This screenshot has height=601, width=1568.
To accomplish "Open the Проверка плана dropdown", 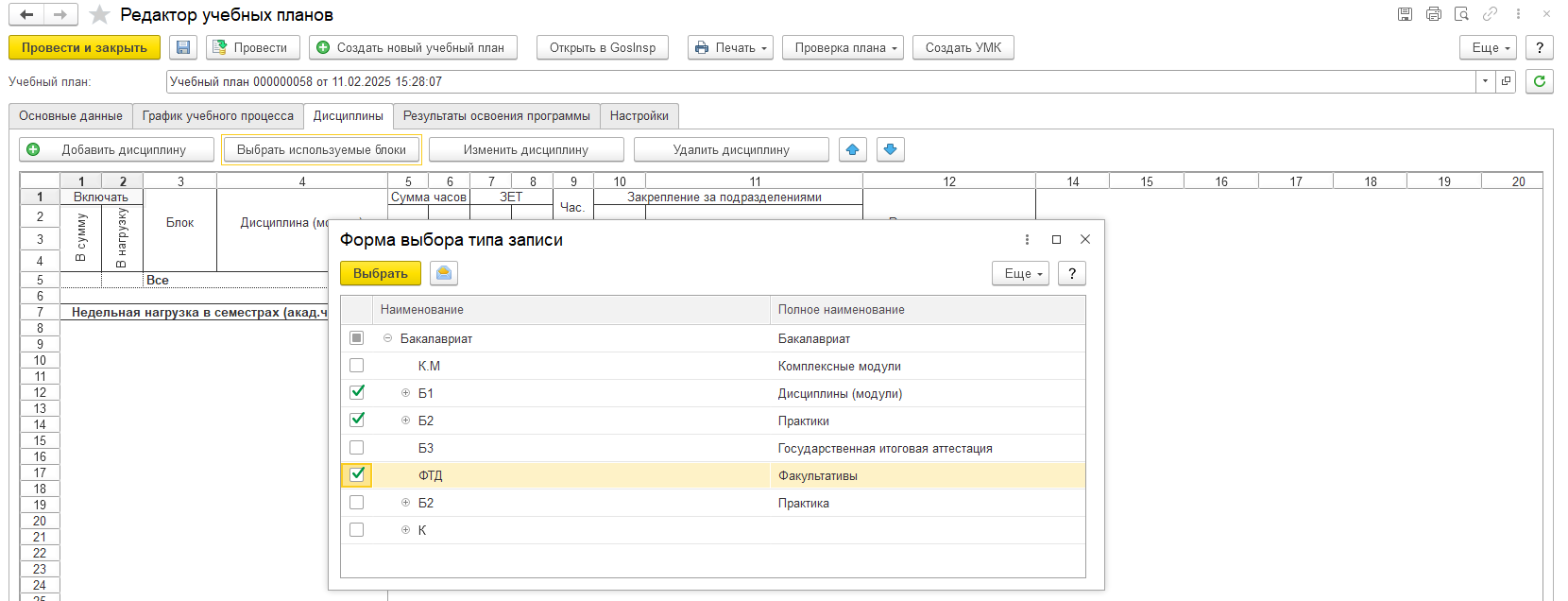I will tap(843, 47).
